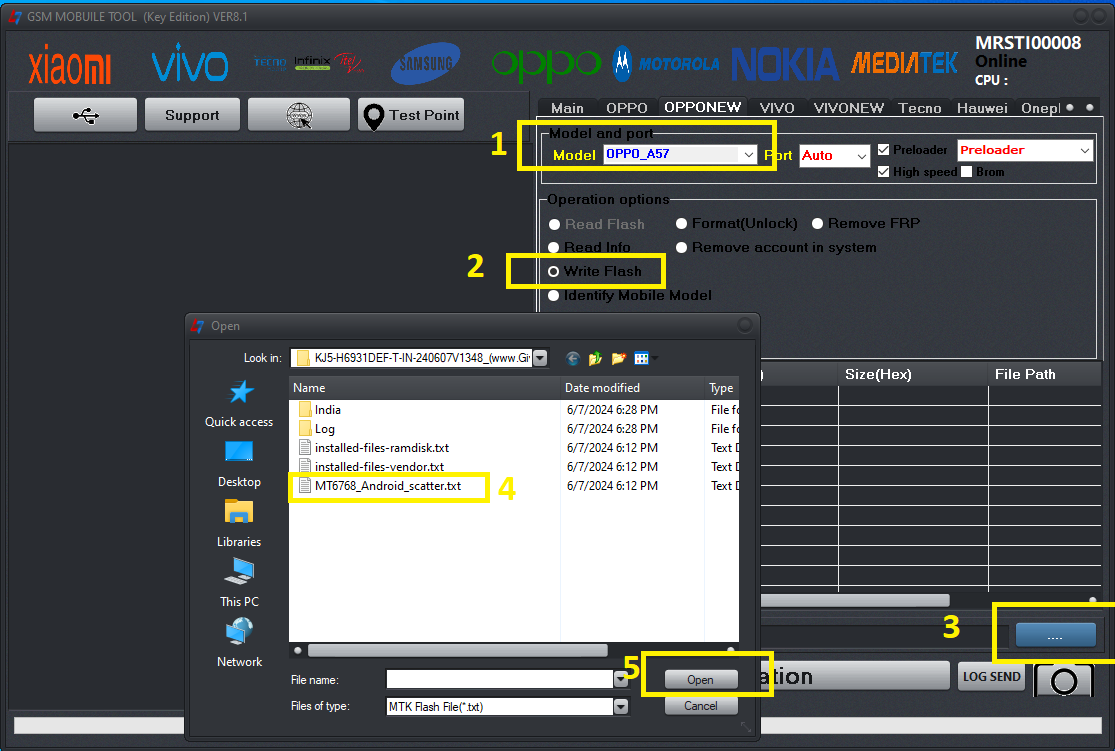Click the USB connection icon button
Screen dimensions: 1115x751
(x=86, y=115)
